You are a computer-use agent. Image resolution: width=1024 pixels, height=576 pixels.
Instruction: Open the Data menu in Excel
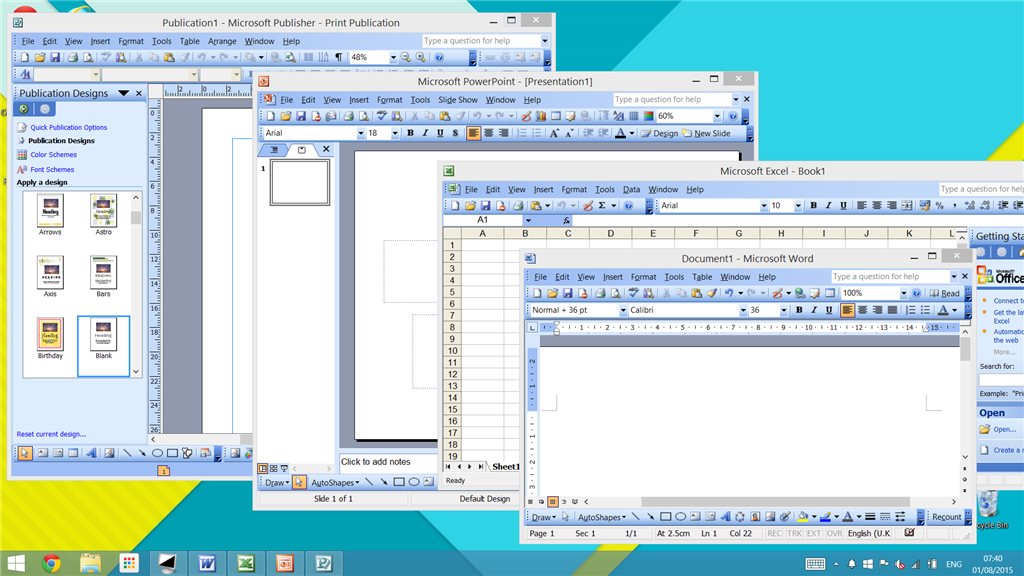pos(632,189)
